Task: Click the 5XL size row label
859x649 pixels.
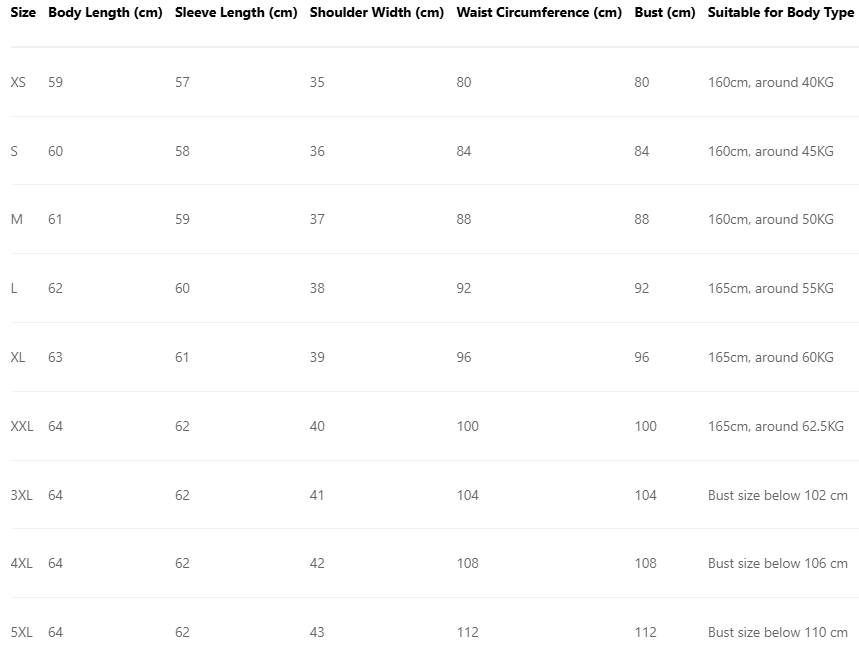Action: (22, 632)
